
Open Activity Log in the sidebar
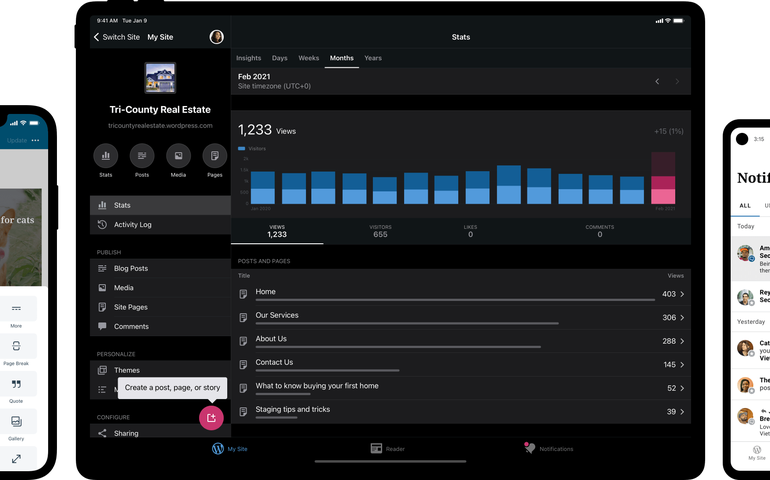point(133,224)
